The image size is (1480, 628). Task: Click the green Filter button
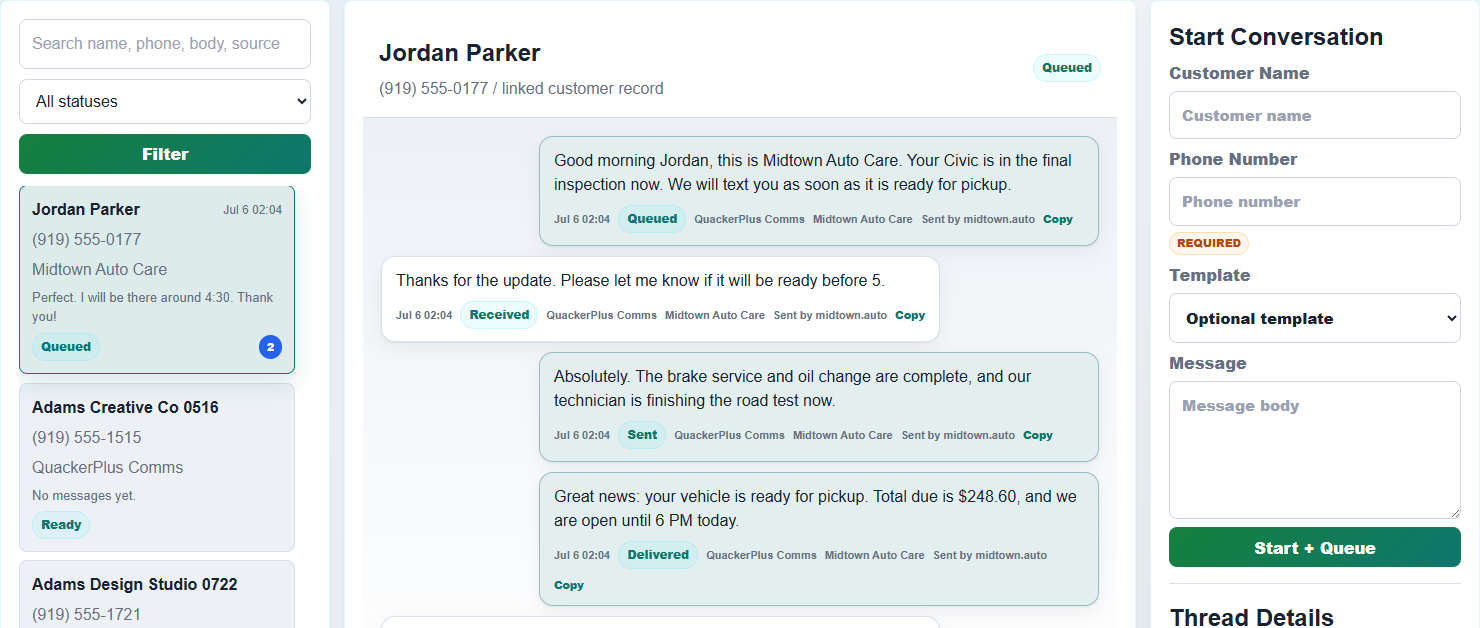tap(165, 154)
